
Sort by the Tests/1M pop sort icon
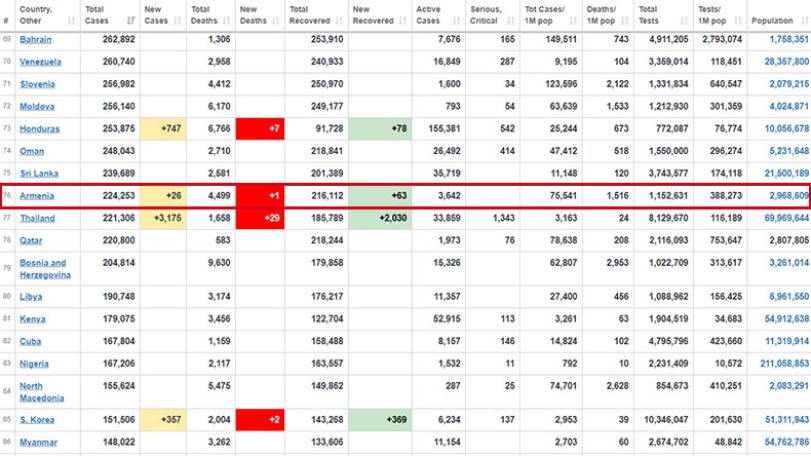tap(738, 21)
